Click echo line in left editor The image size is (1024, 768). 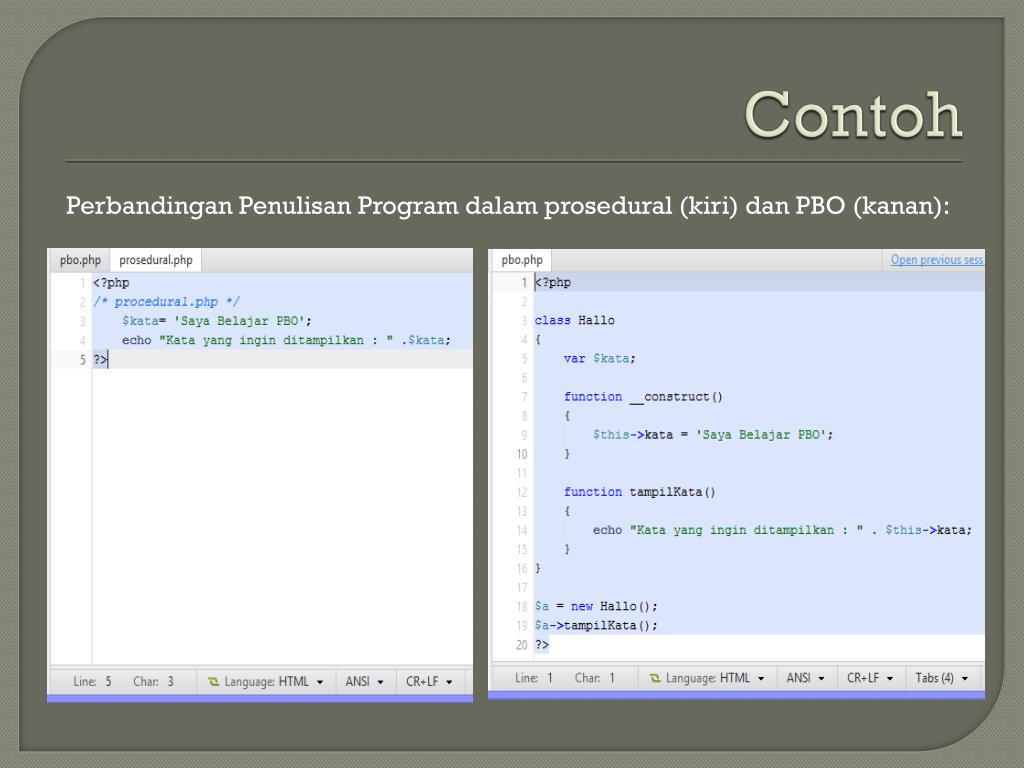[286, 340]
